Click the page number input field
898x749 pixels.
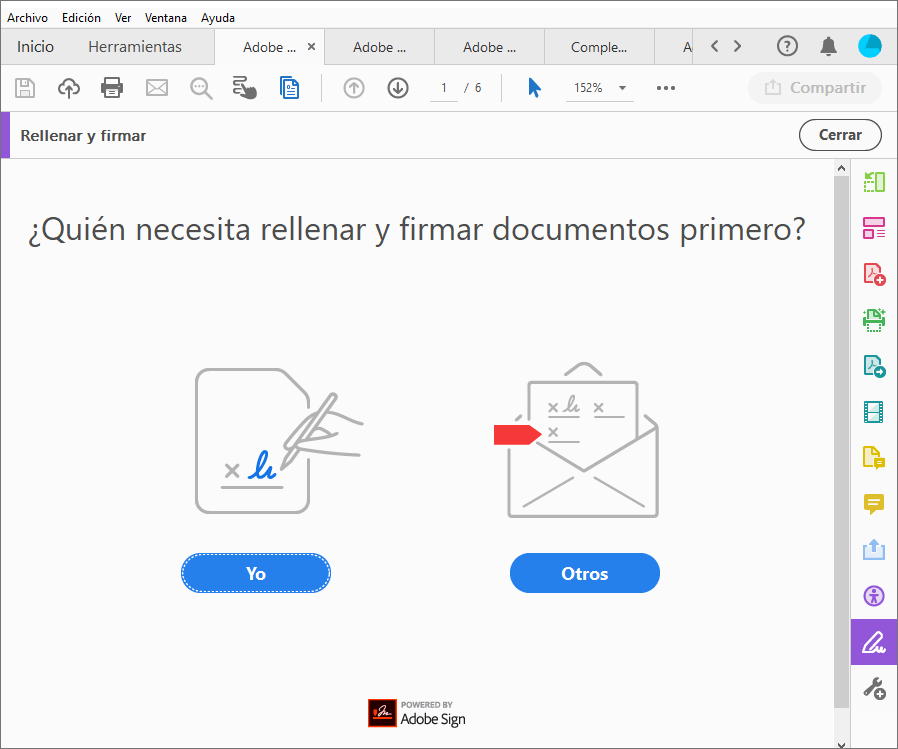point(443,88)
